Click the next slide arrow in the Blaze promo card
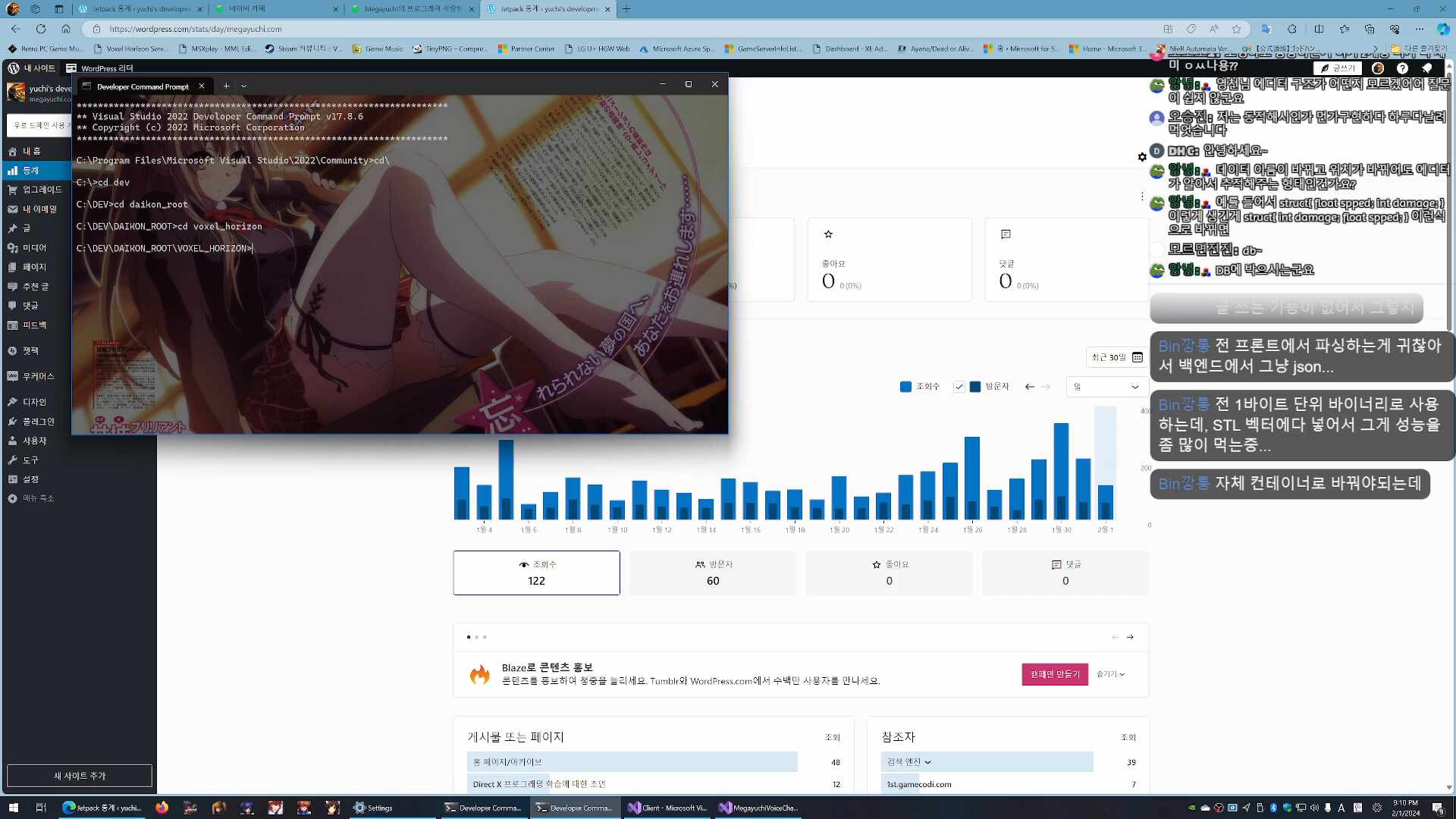 pos(1130,637)
